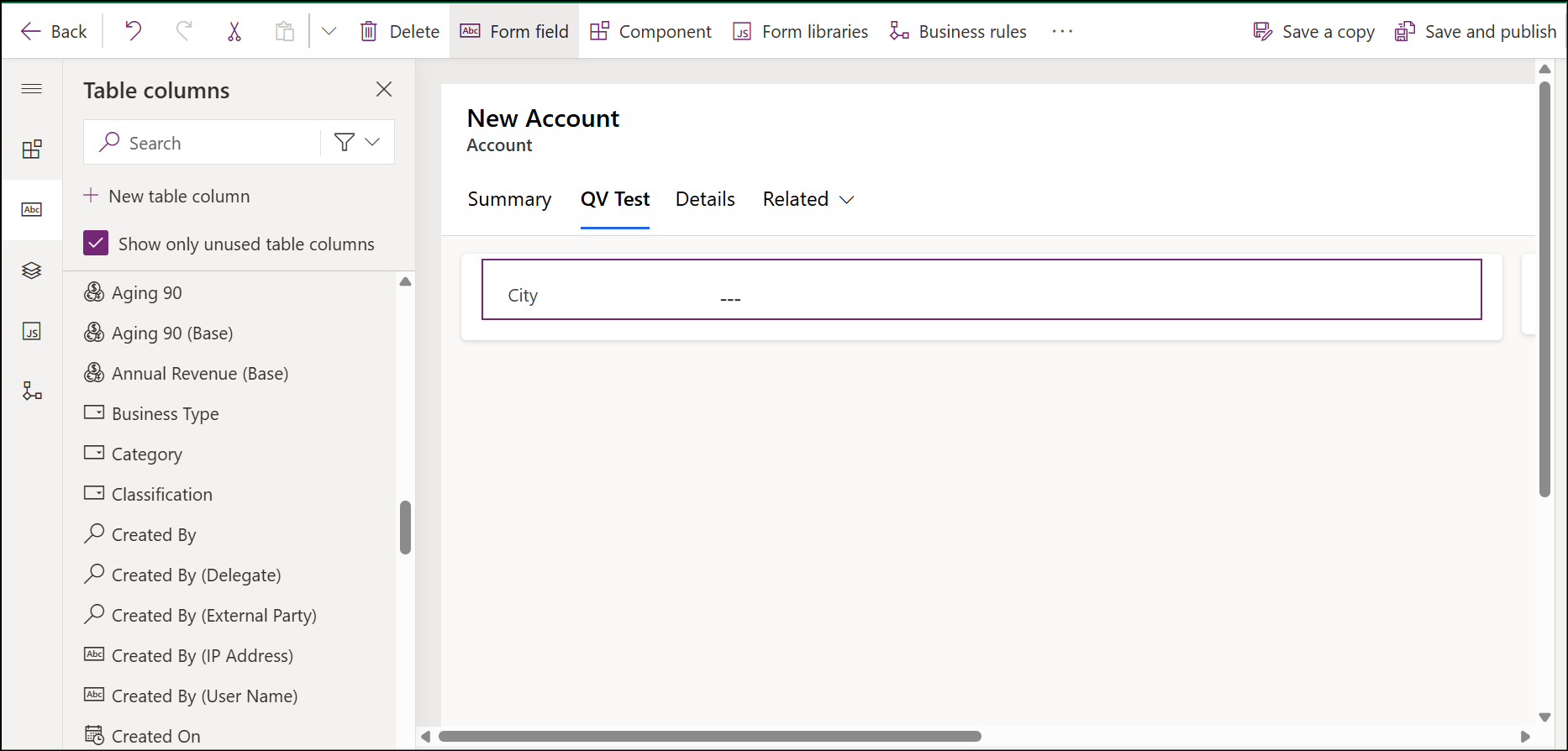Viewport: 1568px width, 751px height.
Task: Click the text icon beside Created By (IP Address)
Action: [94, 654]
